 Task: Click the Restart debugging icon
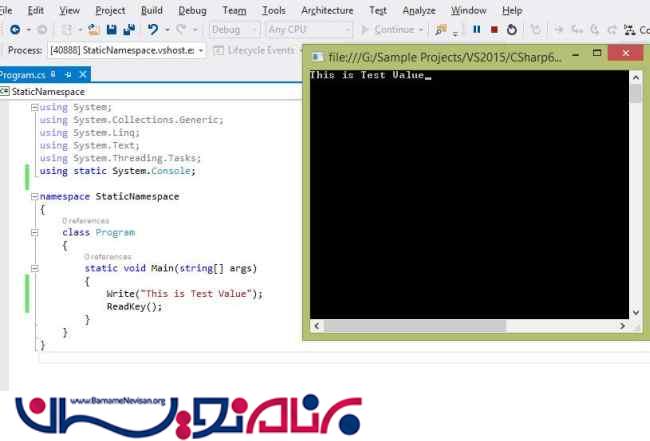tap(512, 30)
